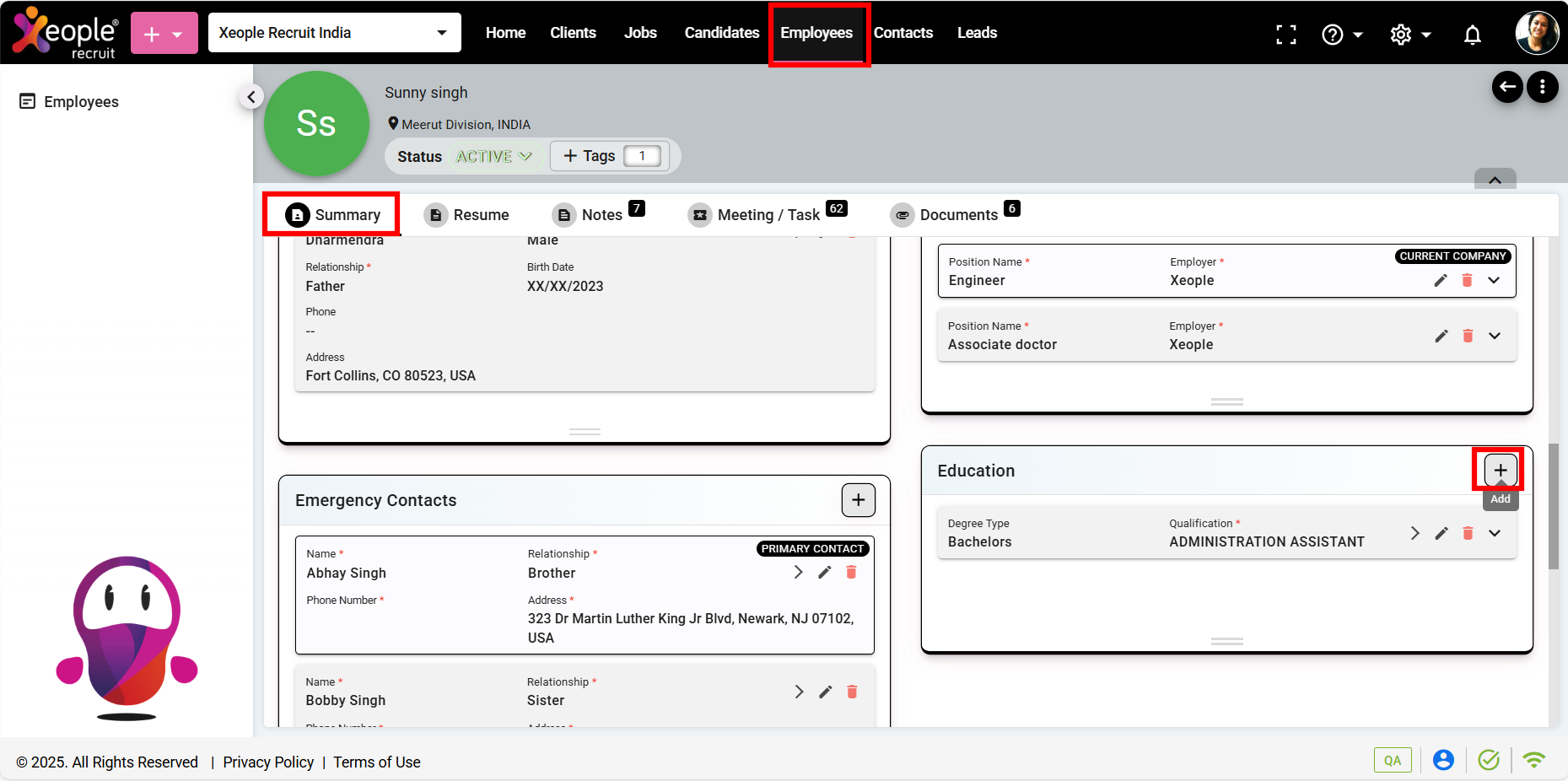Delete the Associate doctor position entry

(1468, 336)
